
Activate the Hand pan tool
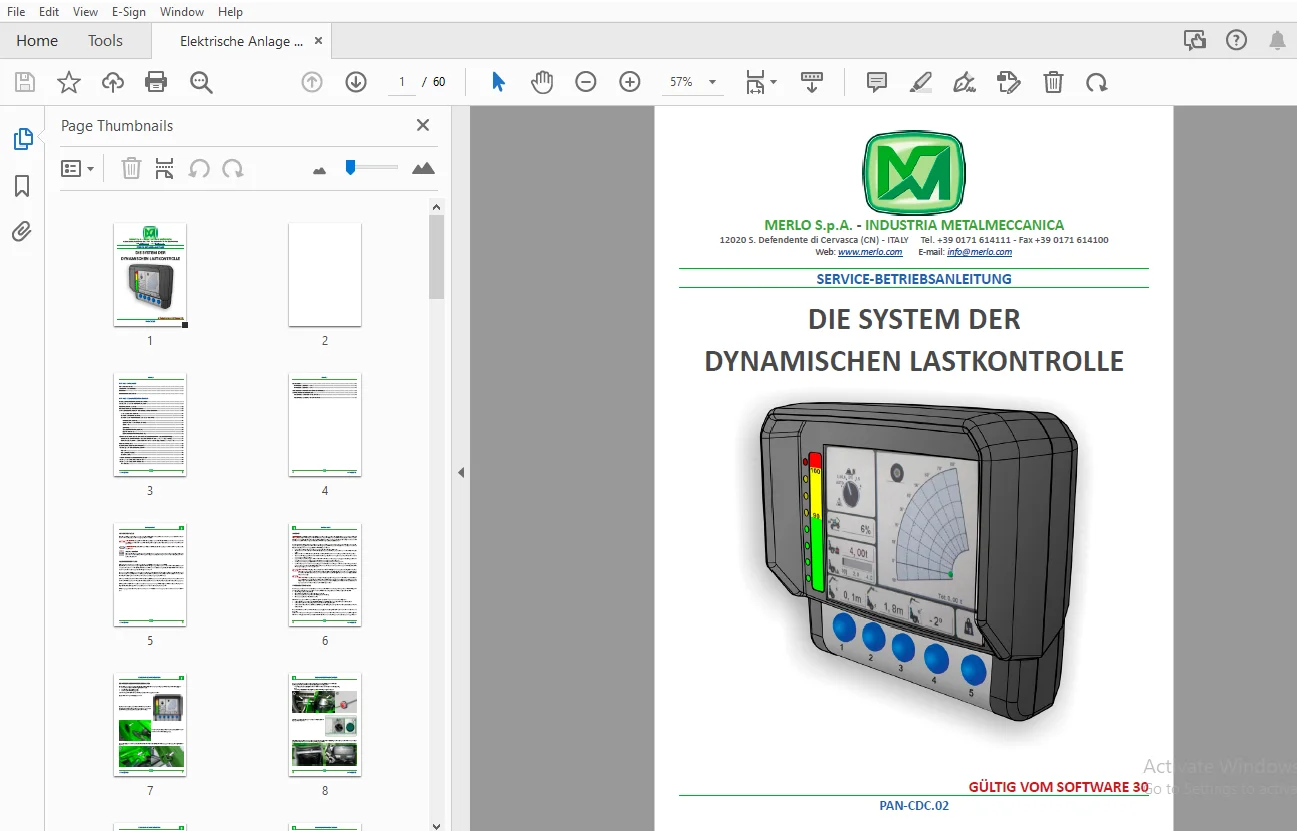[542, 82]
